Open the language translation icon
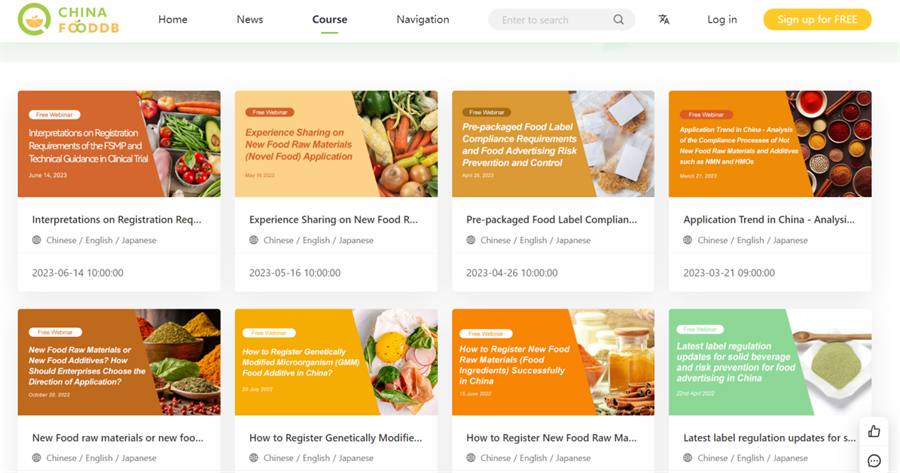900x473 pixels. coord(664,20)
